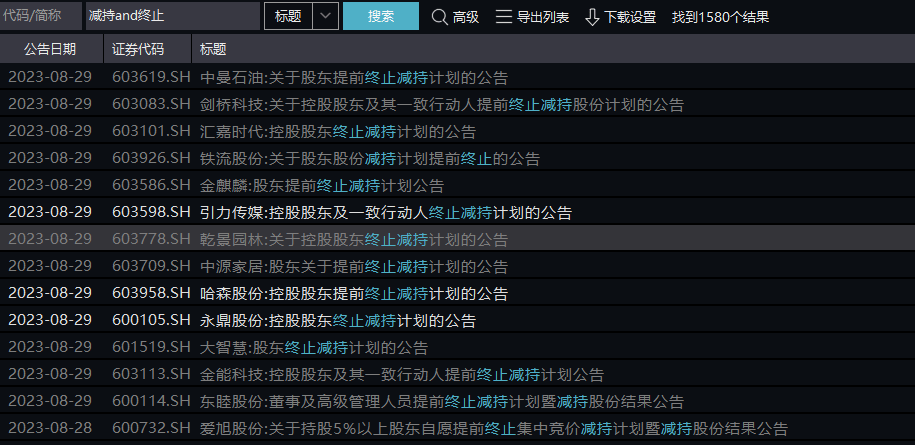915x445 pixels.
Task: Click the search box containing 减持and终止
Action: [173, 16]
